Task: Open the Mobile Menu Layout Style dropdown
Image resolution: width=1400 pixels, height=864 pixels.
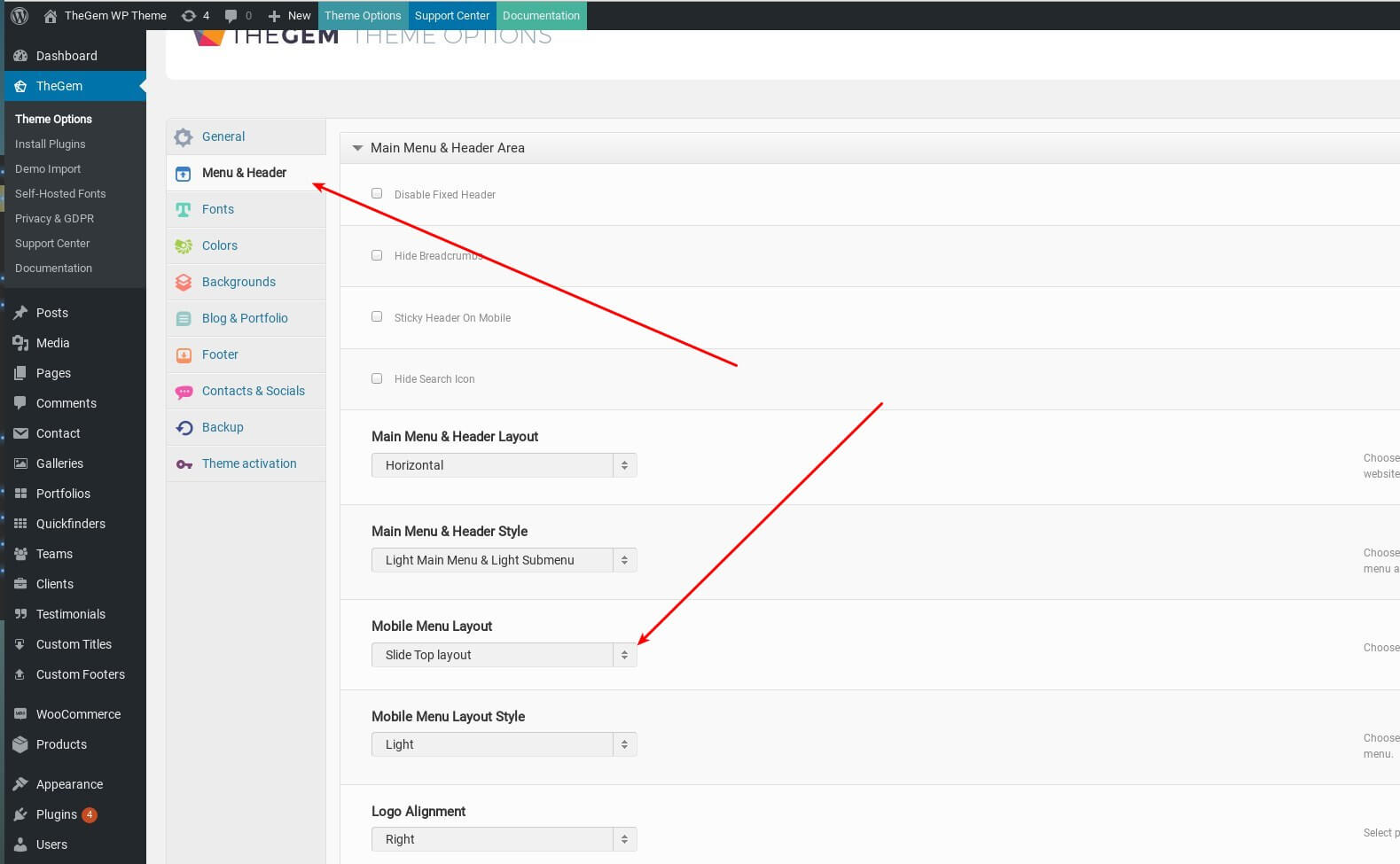Action: pos(504,744)
